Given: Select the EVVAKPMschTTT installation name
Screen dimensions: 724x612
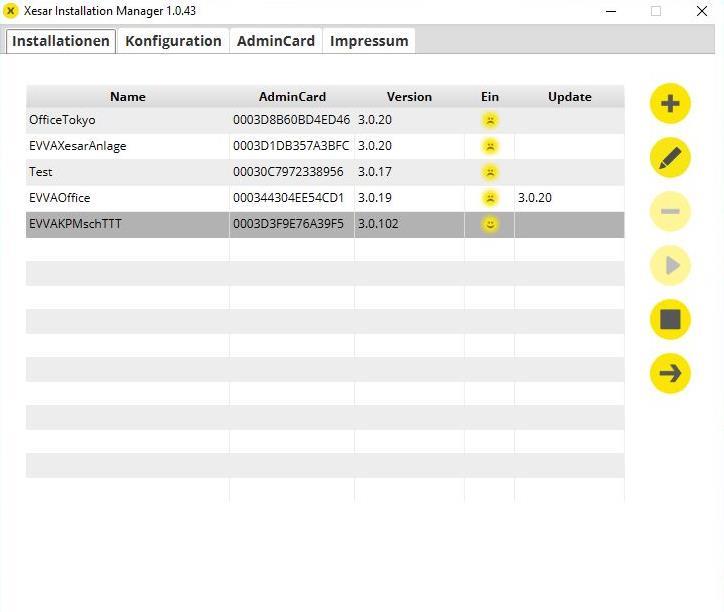Looking at the screenshot, I should click(x=75, y=224).
